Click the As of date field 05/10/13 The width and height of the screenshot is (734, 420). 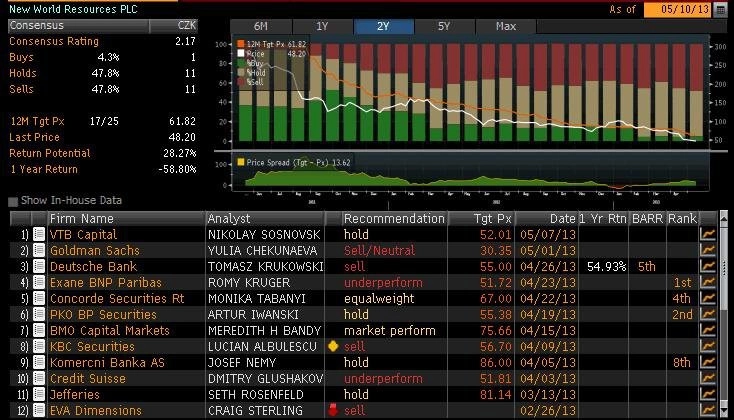coord(677,9)
